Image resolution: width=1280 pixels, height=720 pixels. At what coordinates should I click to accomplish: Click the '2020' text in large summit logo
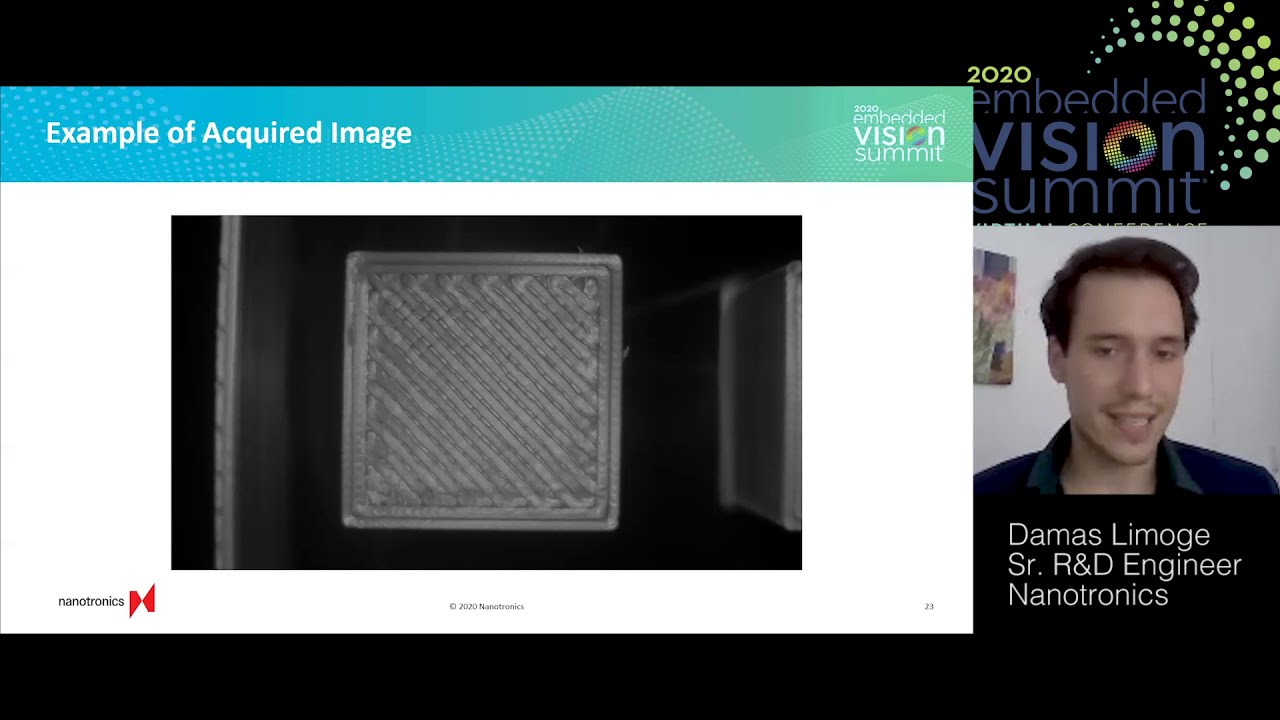tap(998, 75)
